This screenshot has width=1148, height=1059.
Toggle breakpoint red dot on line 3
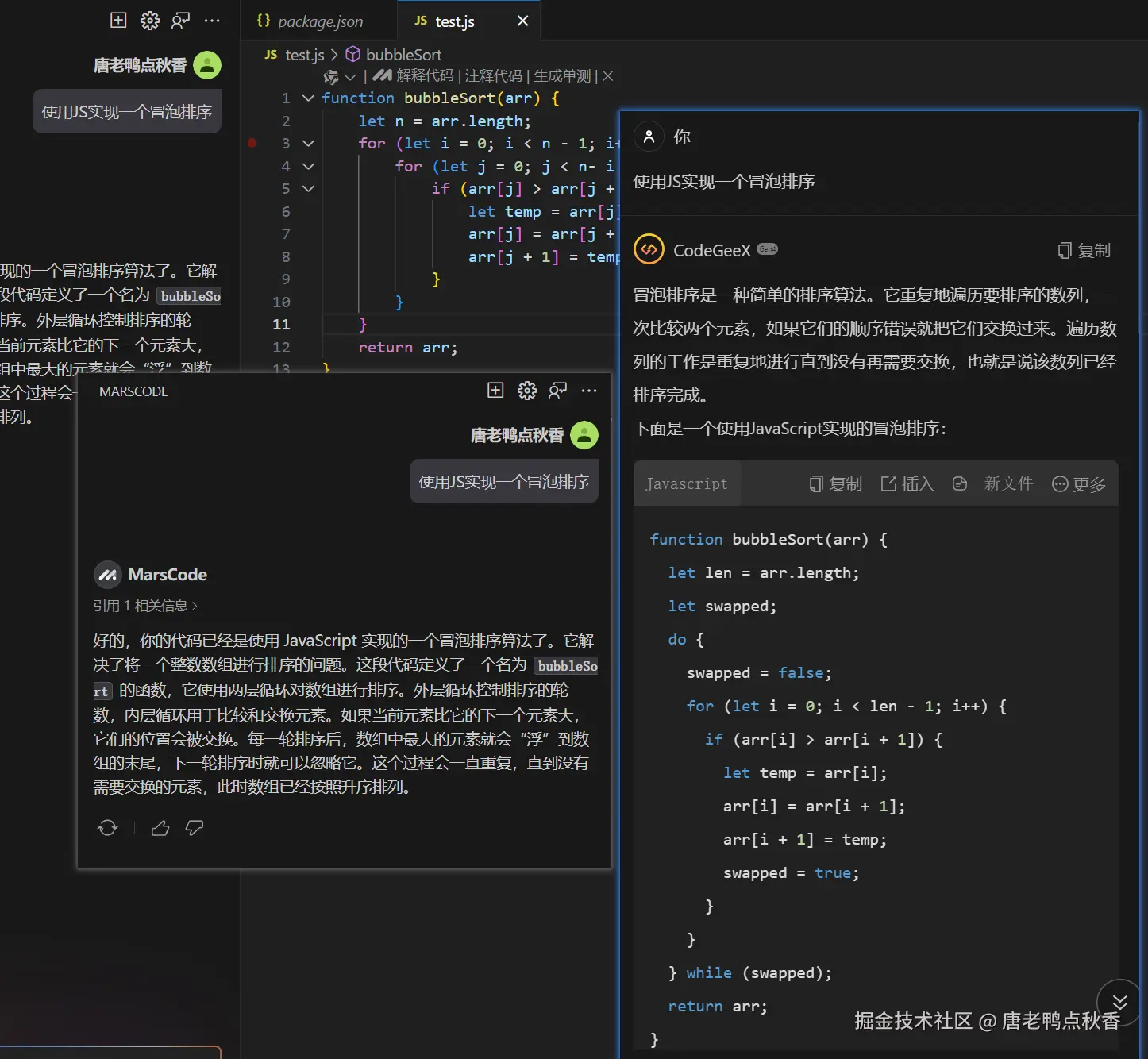(252, 143)
